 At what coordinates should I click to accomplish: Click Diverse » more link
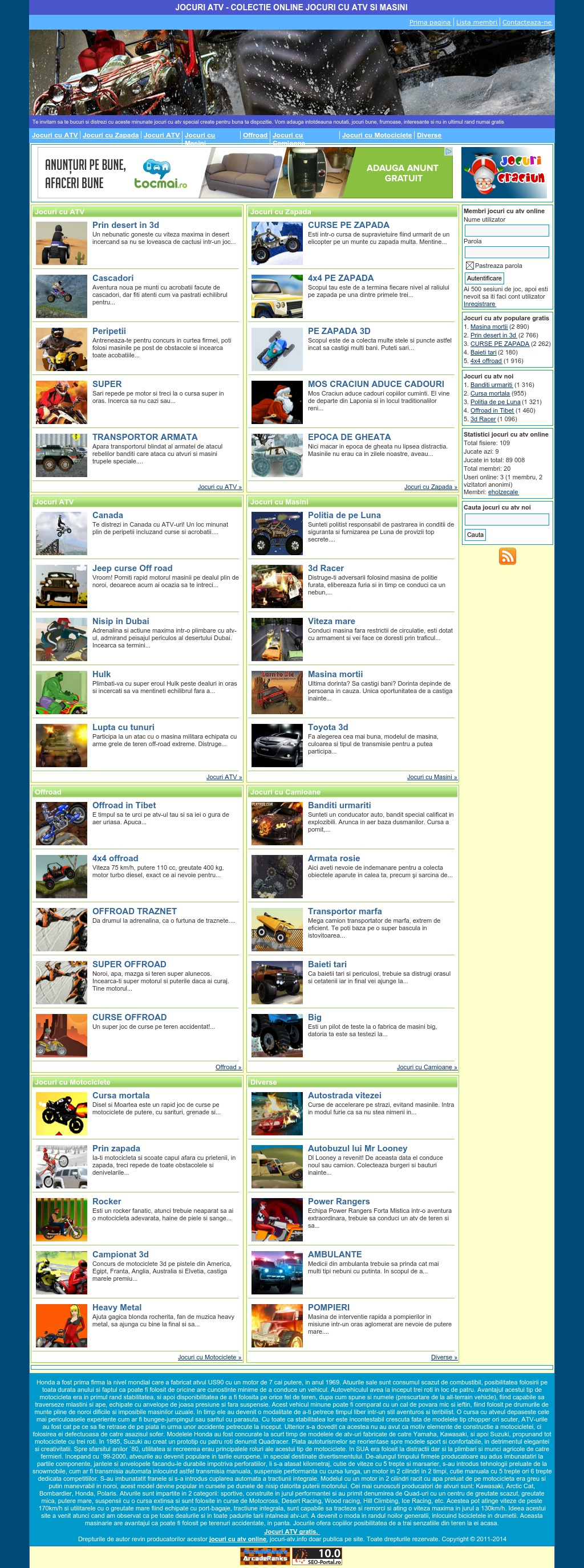[x=444, y=1357]
